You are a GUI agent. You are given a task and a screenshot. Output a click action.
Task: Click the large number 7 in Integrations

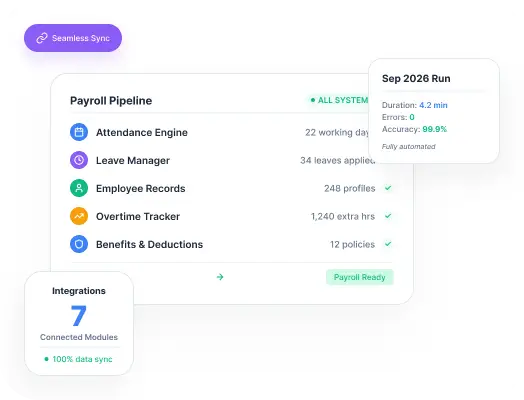coord(79,315)
